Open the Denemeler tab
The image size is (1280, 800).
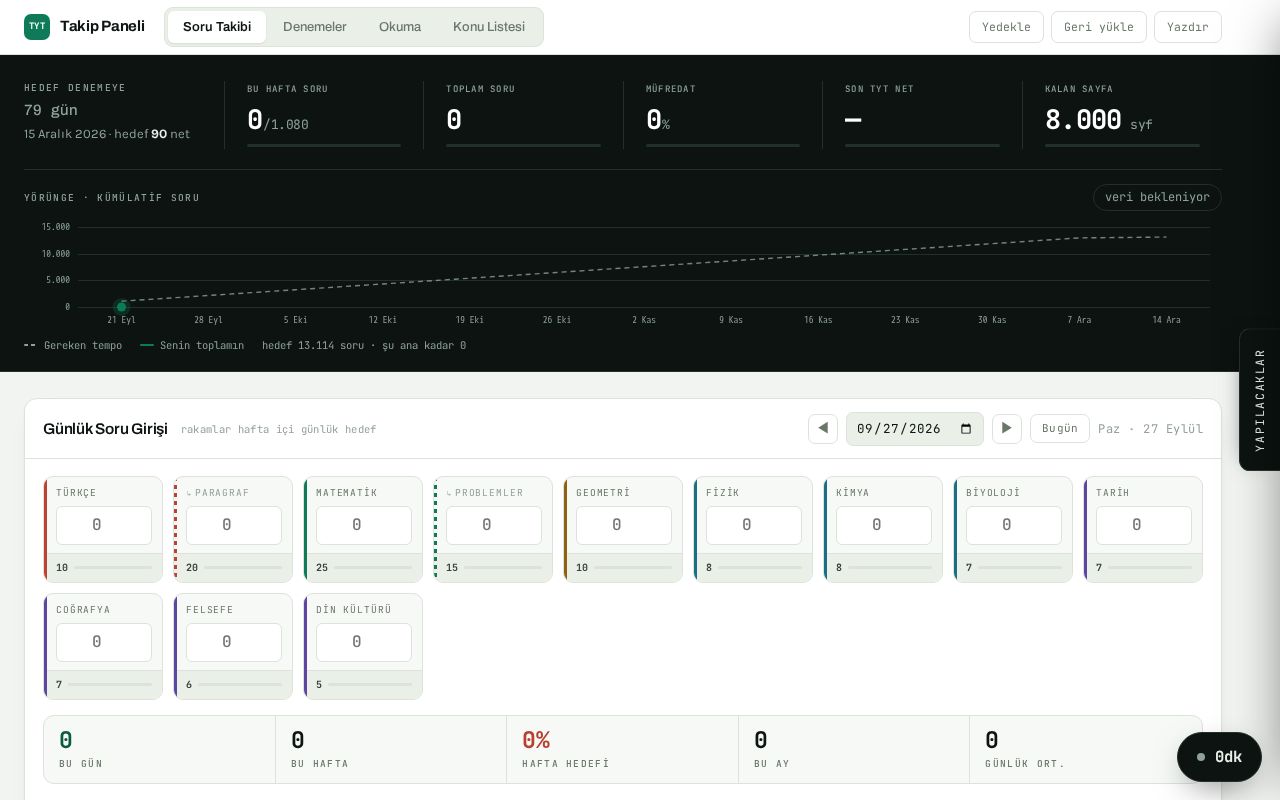[x=315, y=27]
